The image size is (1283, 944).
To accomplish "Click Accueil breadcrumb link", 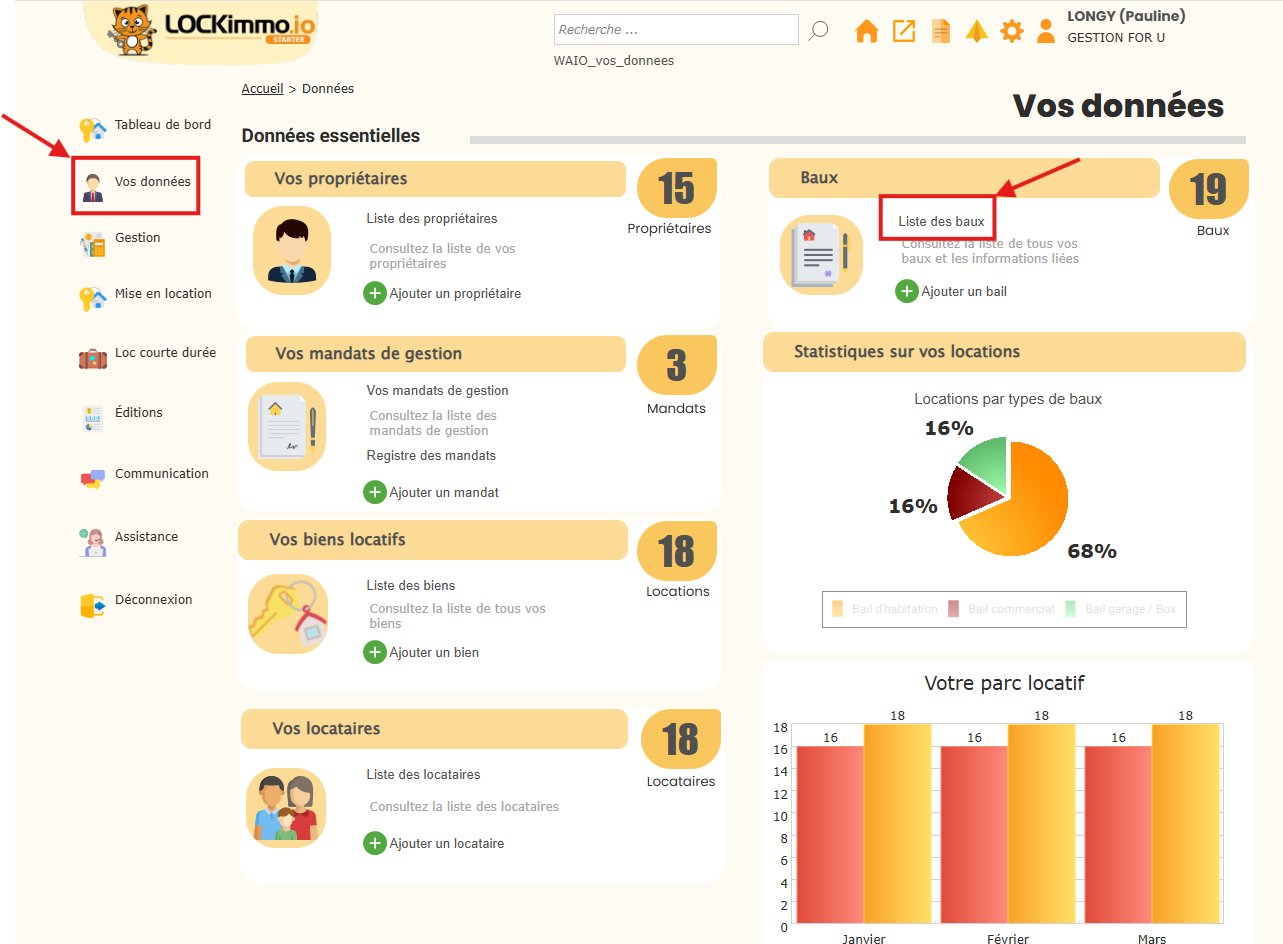I will 262,89.
